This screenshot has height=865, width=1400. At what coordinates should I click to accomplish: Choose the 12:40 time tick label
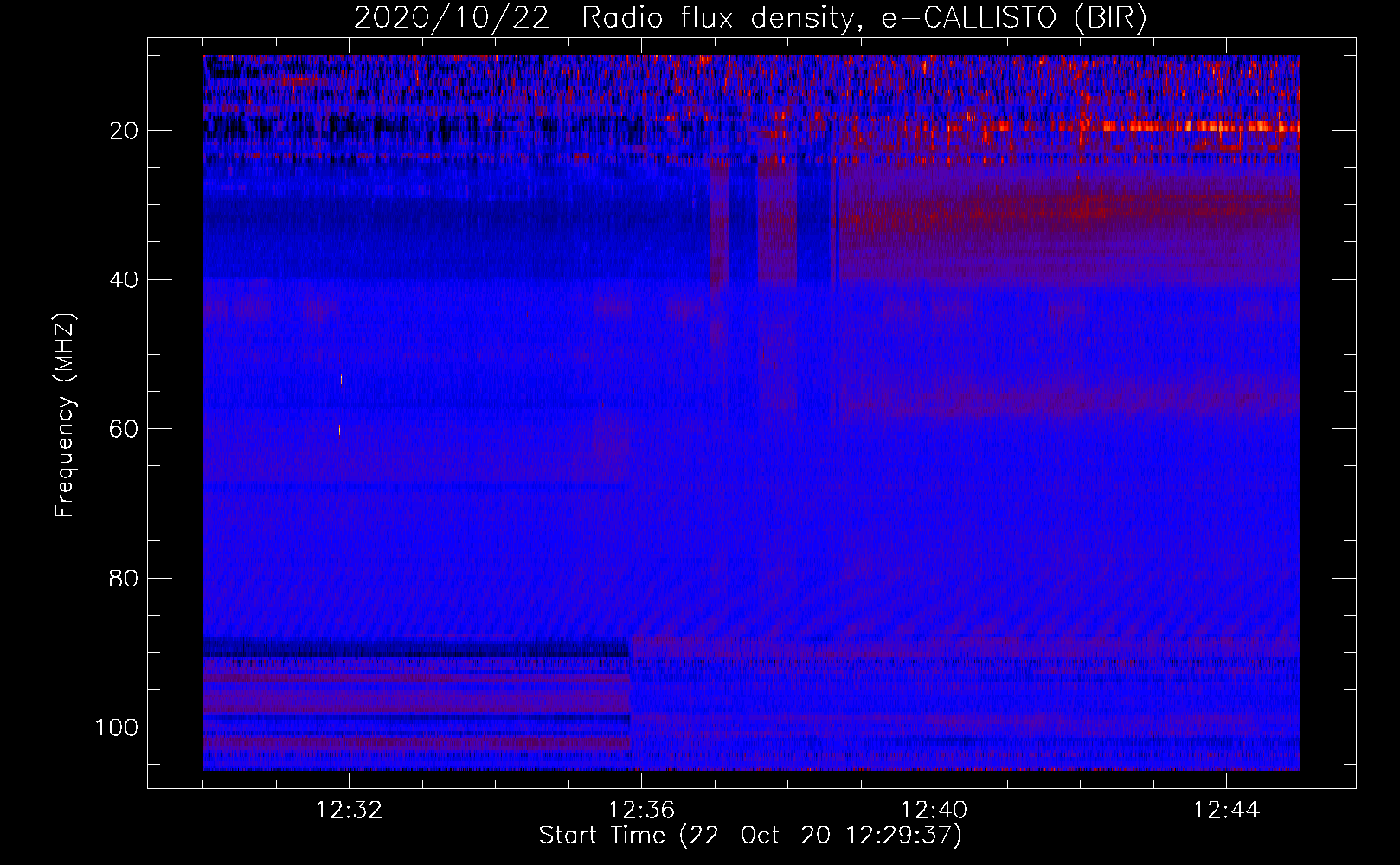(934, 811)
